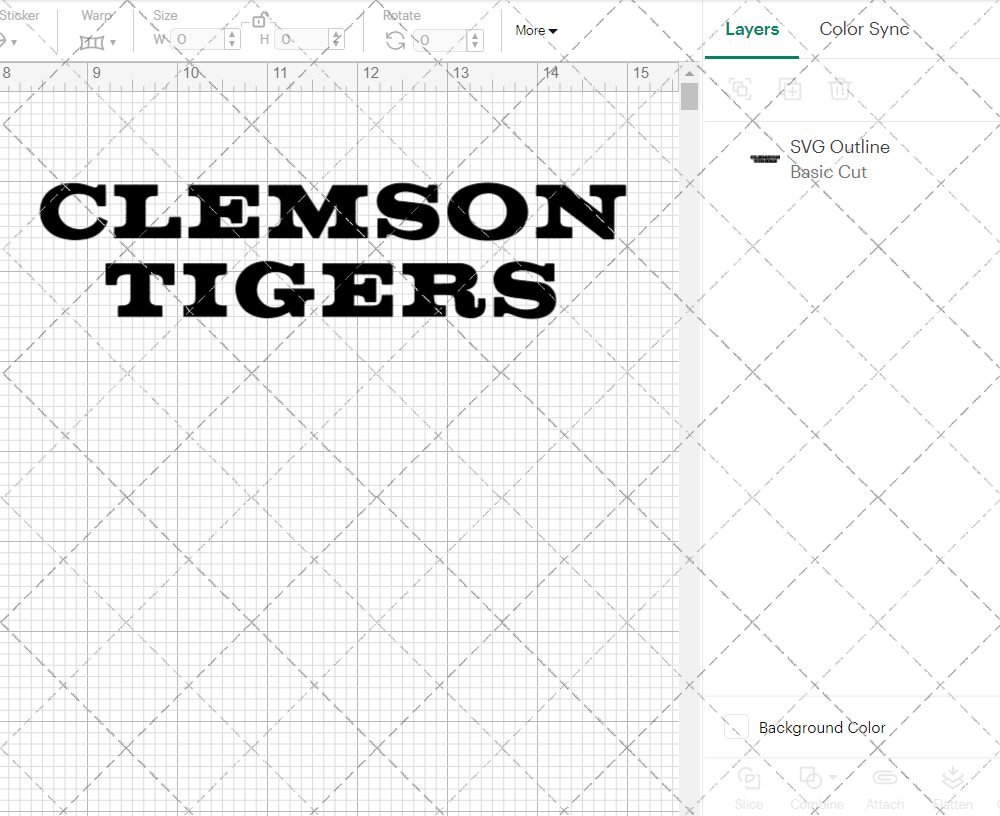Delete the layer using the trash icon
Image resolution: width=1000 pixels, height=816 pixels.
(841, 89)
